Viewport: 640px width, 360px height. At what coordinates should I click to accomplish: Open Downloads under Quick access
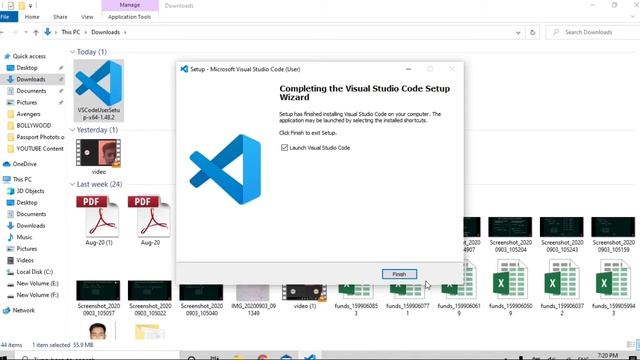click(31, 79)
